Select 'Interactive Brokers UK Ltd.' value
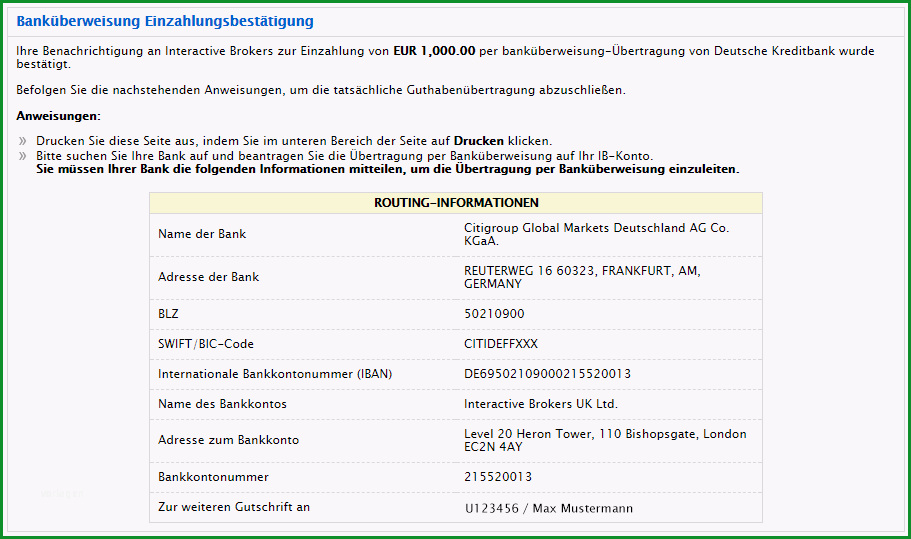The width and height of the screenshot is (911, 539). click(541, 404)
